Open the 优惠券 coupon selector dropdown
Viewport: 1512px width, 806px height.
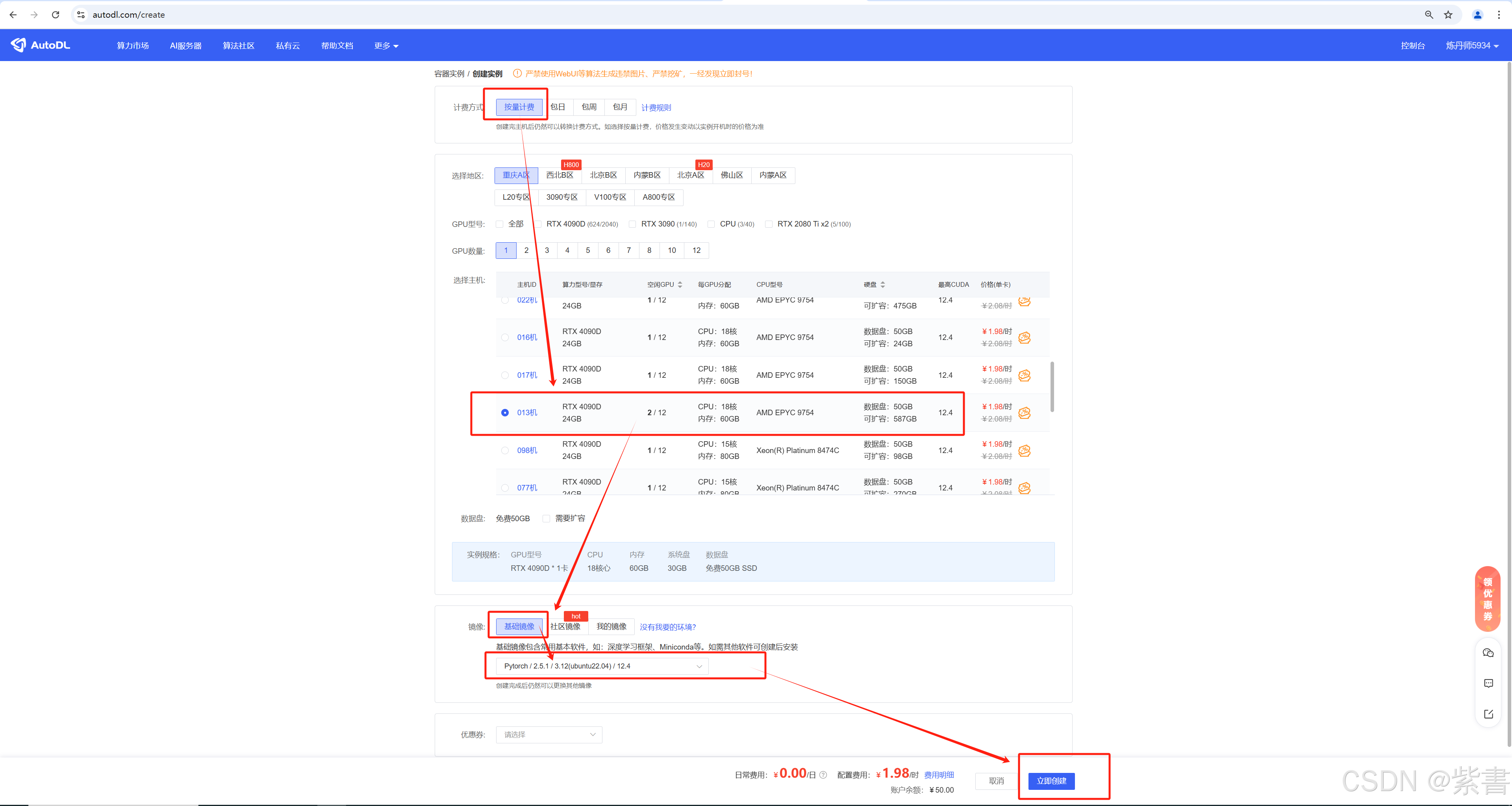[549, 734]
